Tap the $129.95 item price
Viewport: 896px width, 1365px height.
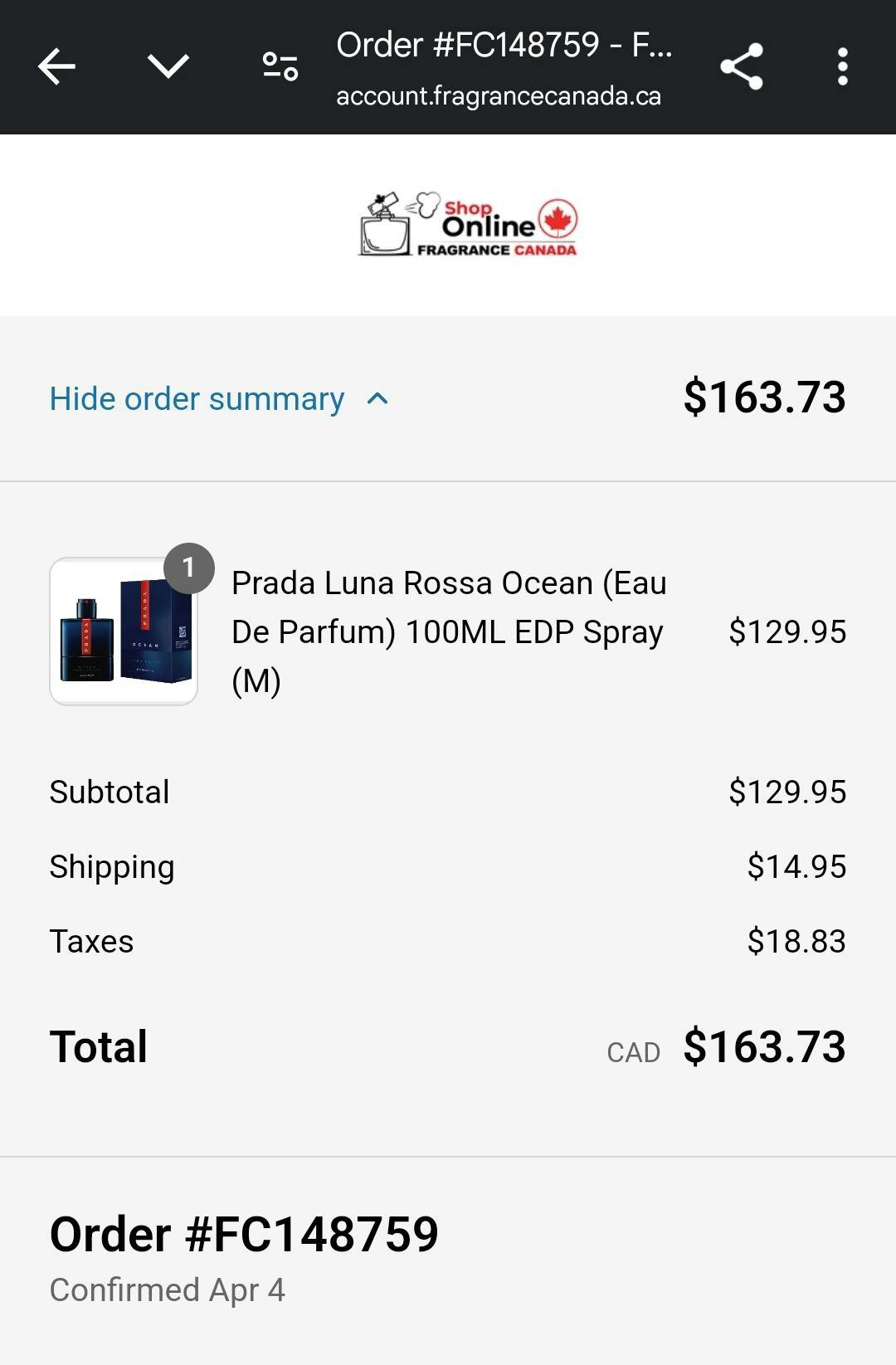point(786,631)
